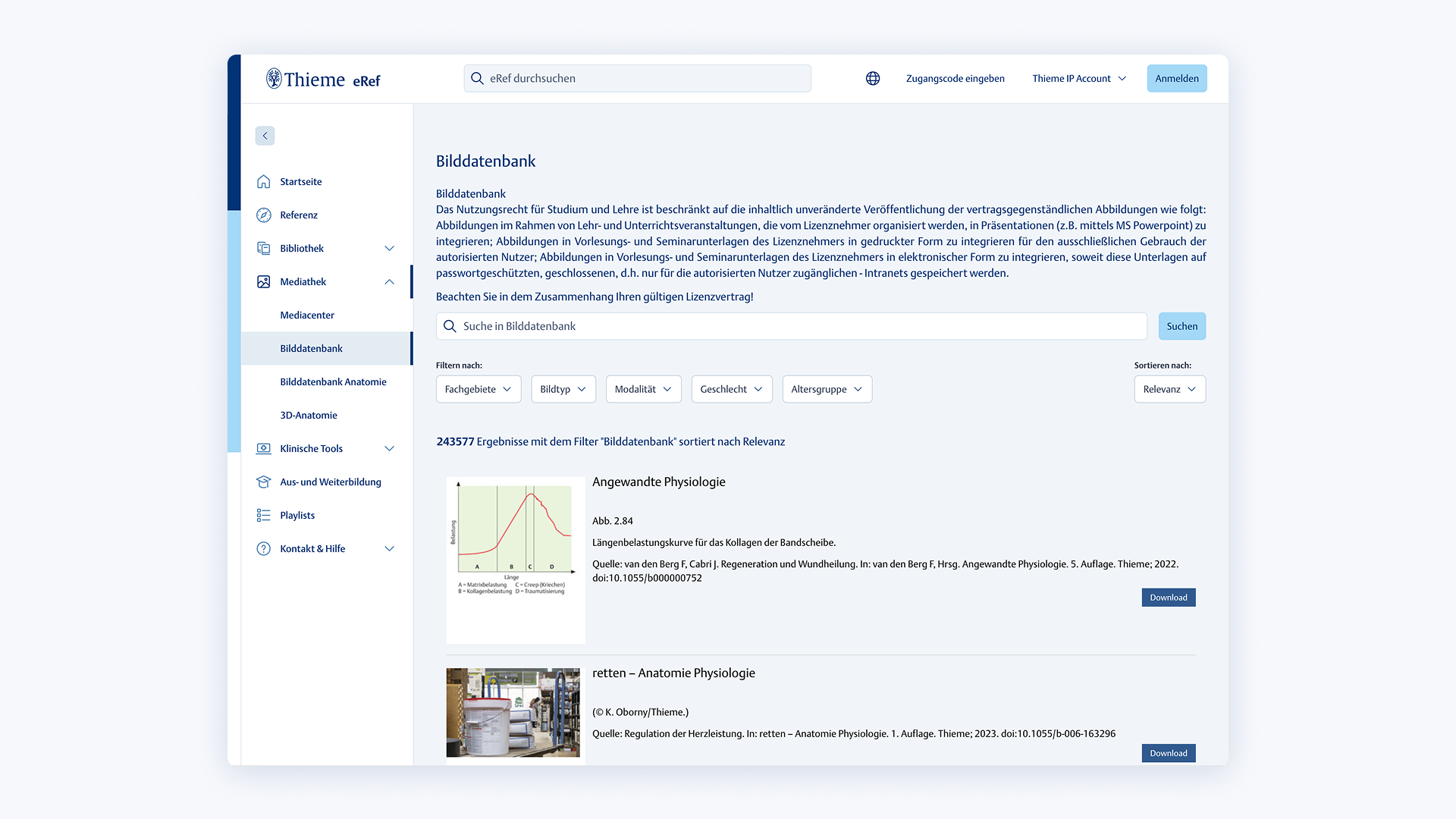Open the Geschlecht filter dropdown
The image size is (1456, 819).
(732, 389)
